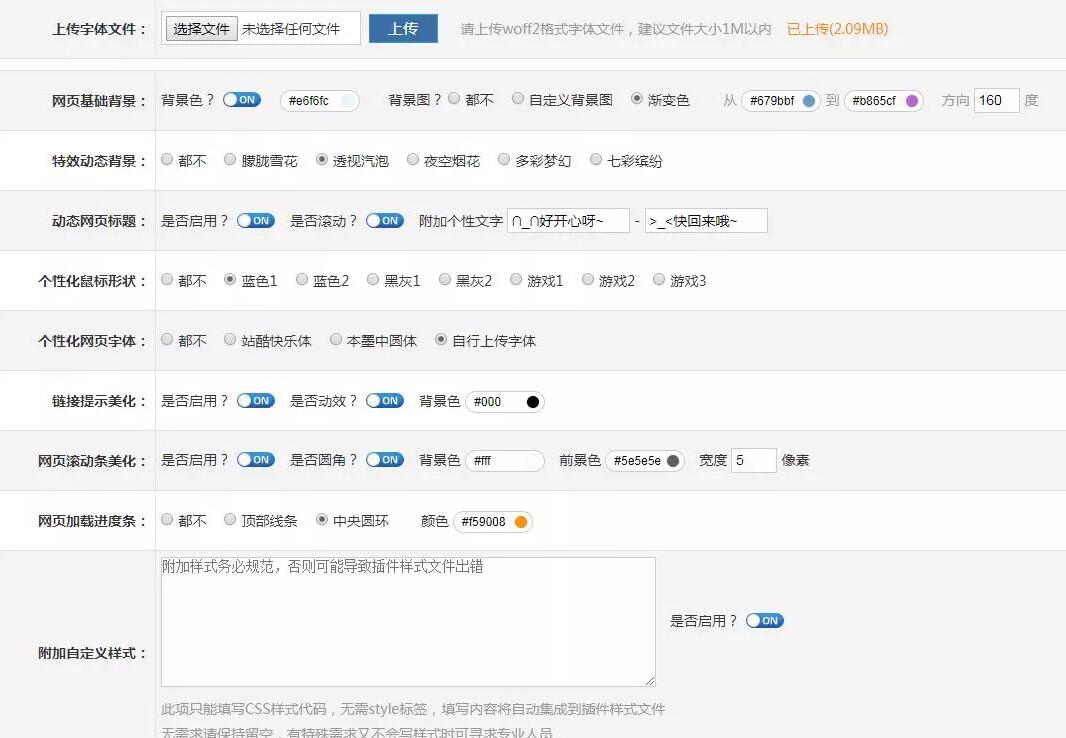Click the gradient direction 160 degree input

click(x=995, y=100)
